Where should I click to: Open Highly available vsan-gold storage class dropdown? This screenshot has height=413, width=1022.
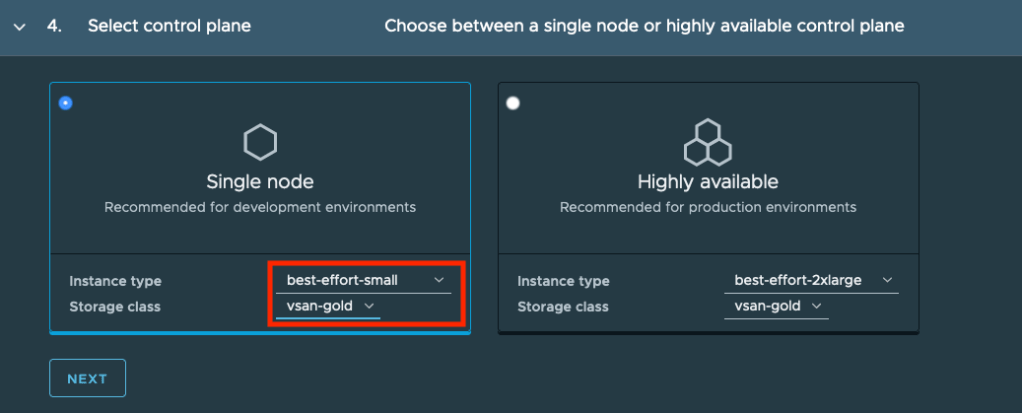776,306
